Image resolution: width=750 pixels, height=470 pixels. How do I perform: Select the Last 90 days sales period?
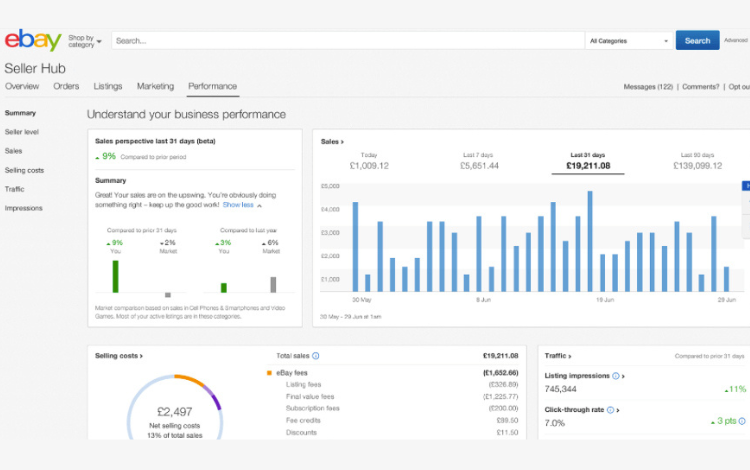pyautogui.click(x=697, y=161)
